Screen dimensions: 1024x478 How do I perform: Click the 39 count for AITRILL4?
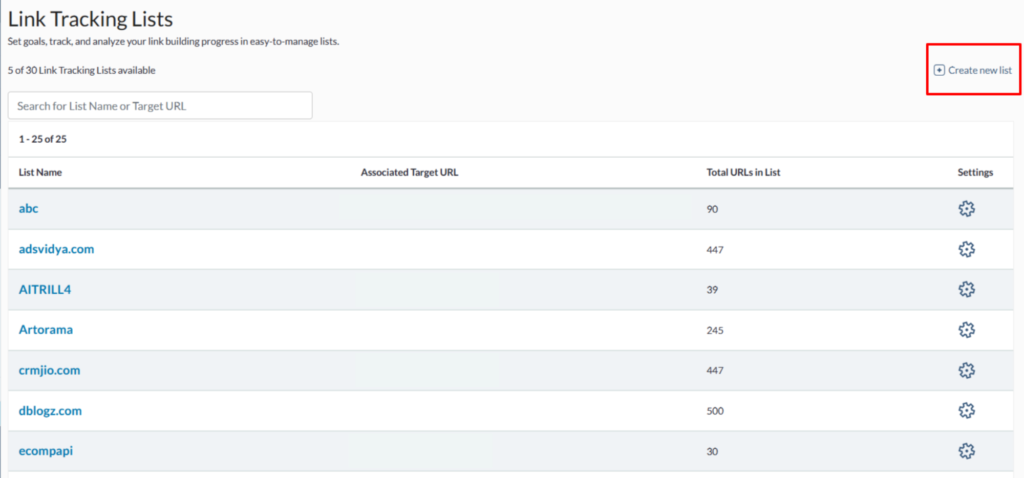(712, 290)
